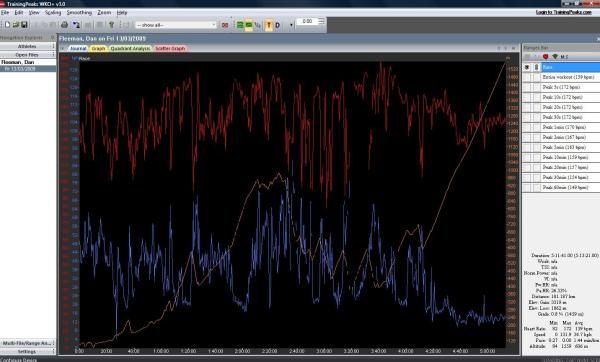
Task: Select athlete Fleeman, Dan in explorer
Action: [18, 62]
